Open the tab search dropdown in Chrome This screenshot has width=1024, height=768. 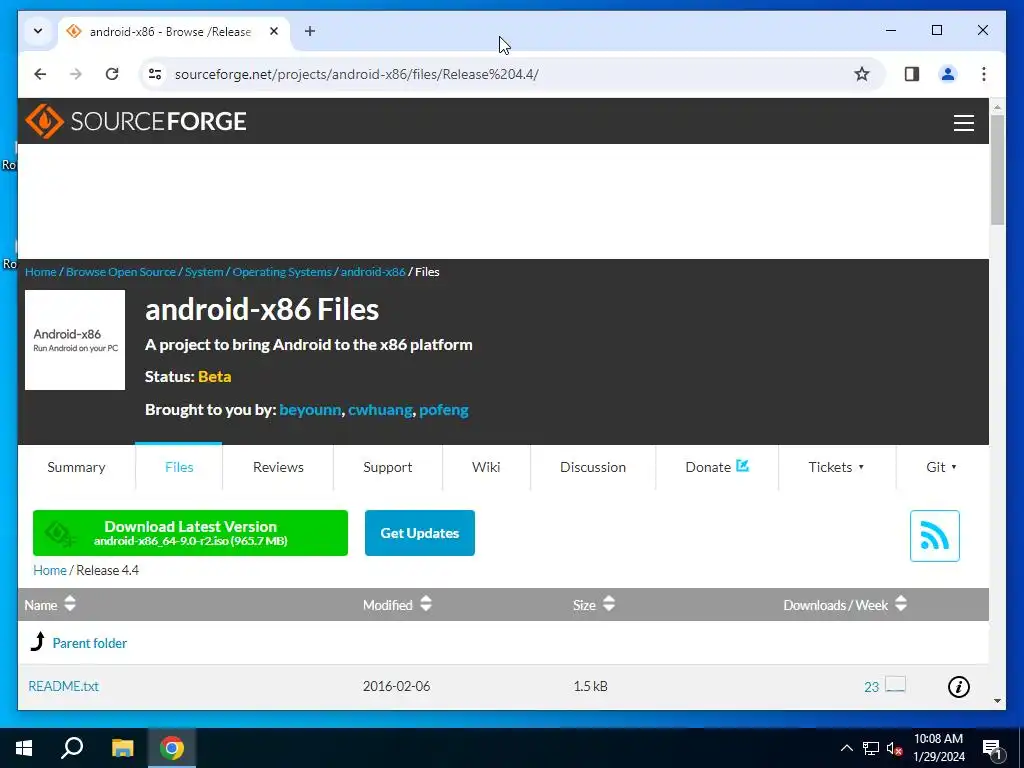(38, 31)
